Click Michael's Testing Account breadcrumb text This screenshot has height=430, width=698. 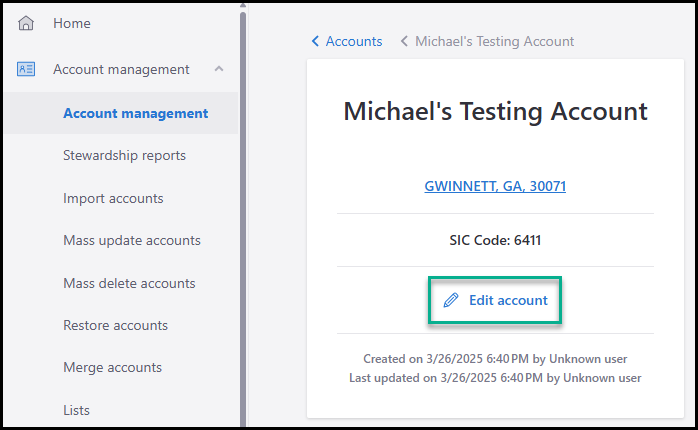(x=495, y=41)
